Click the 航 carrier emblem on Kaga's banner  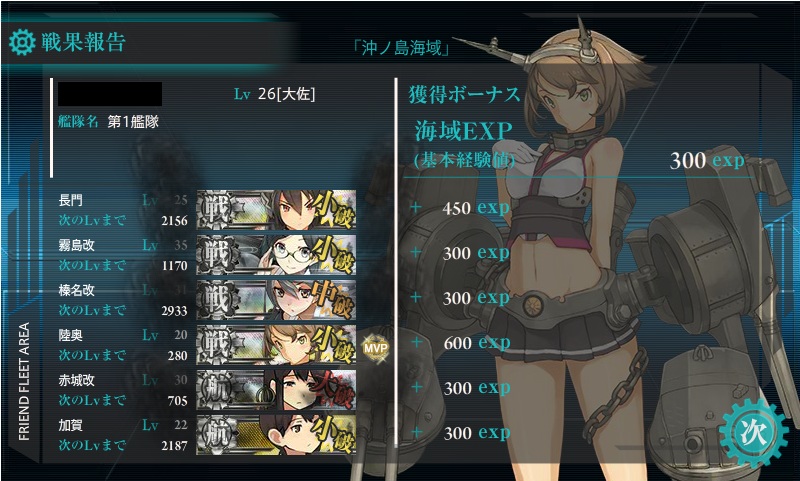click(218, 435)
